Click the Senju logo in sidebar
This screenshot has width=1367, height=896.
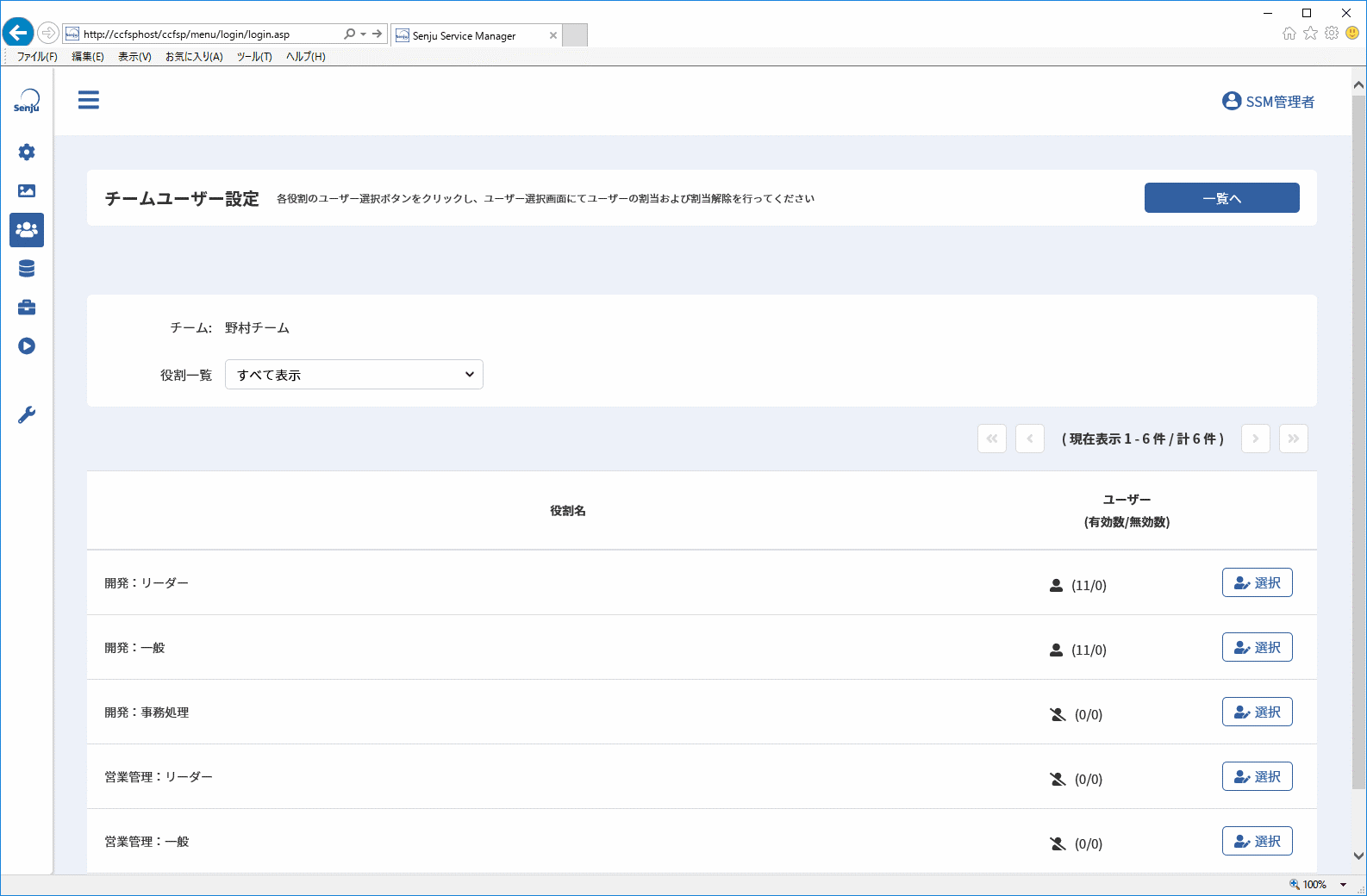27,101
